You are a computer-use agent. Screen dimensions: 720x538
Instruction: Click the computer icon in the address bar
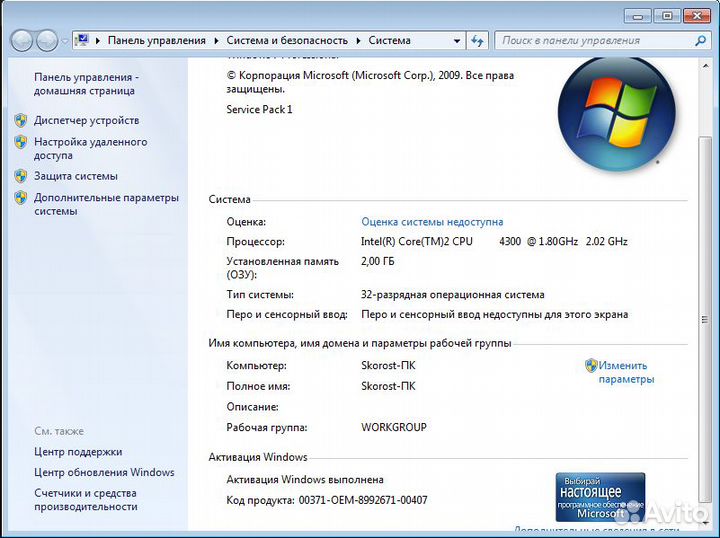(x=83, y=41)
